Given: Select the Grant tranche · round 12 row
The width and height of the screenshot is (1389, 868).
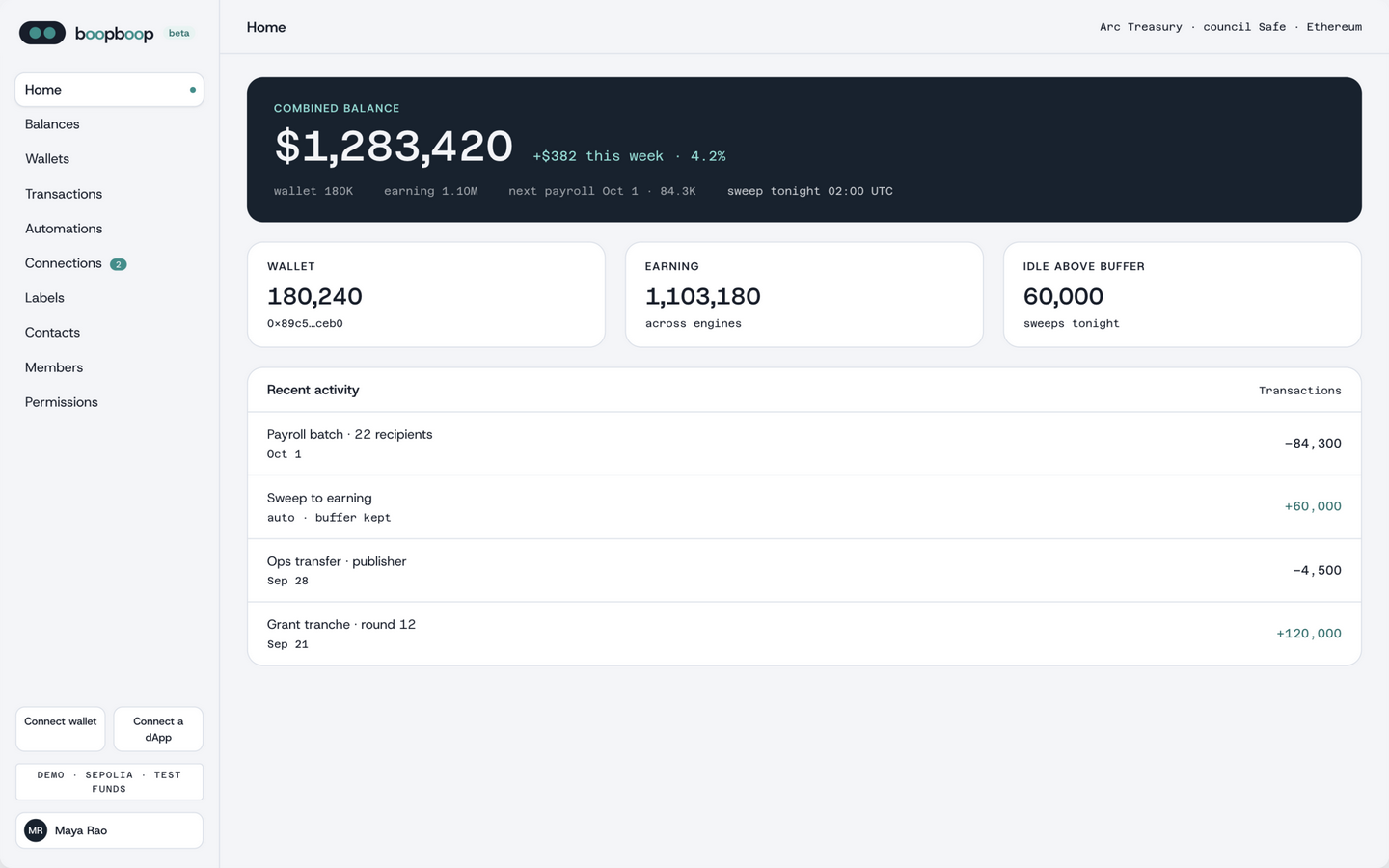Looking at the screenshot, I should point(804,634).
